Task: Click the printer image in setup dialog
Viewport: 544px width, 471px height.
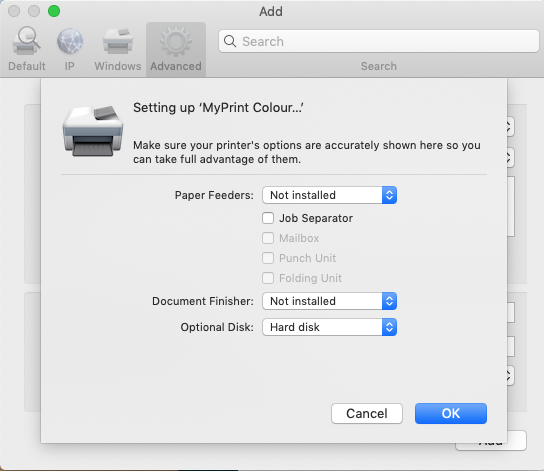Action: (x=93, y=131)
